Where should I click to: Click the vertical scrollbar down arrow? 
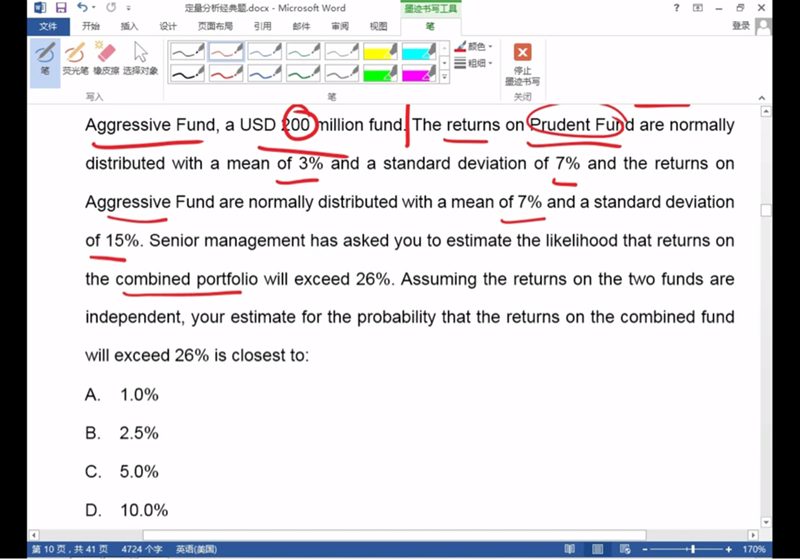coord(766,522)
